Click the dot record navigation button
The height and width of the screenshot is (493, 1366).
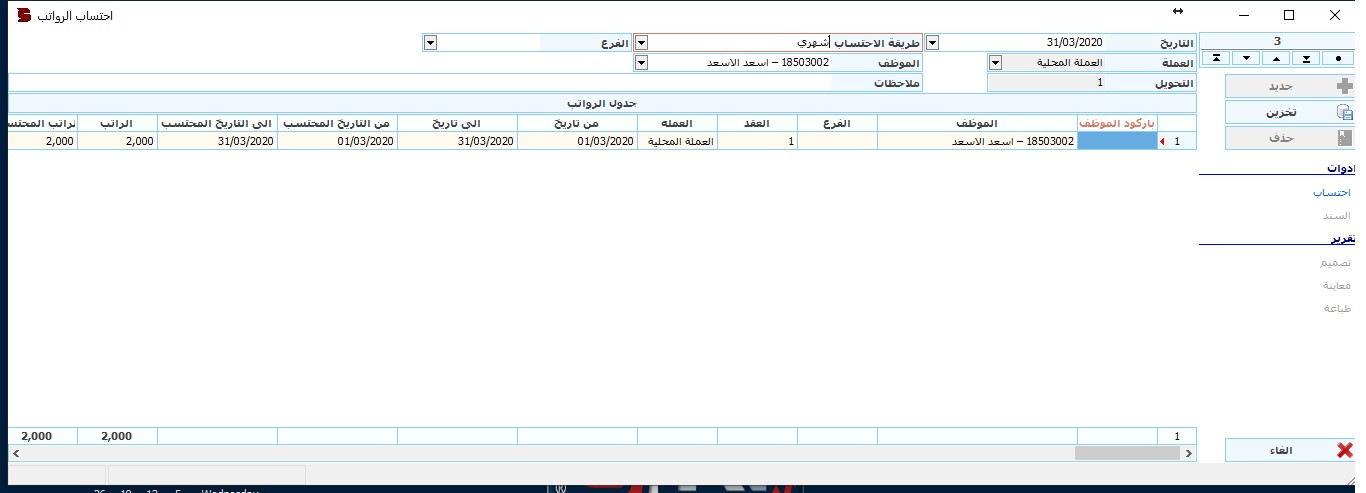click(x=1338, y=59)
